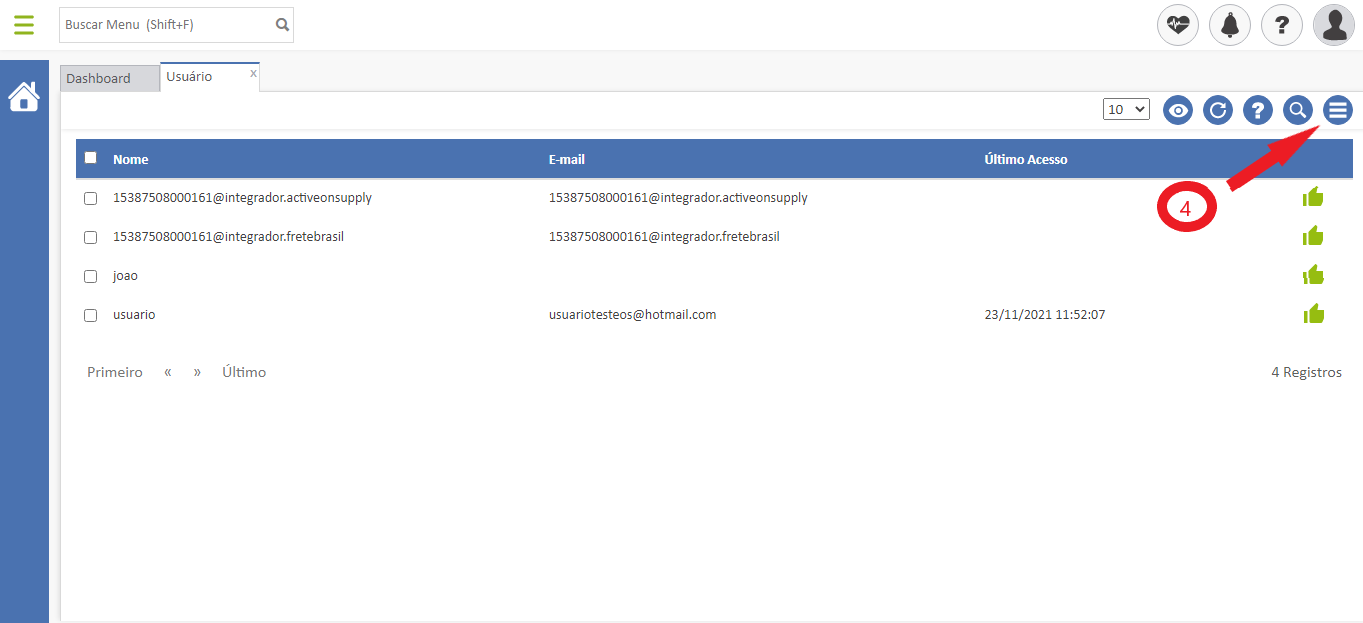Image resolution: width=1363 pixels, height=623 pixels.
Task: Go to home via sidebar house icon
Action: [x=24, y=97]
